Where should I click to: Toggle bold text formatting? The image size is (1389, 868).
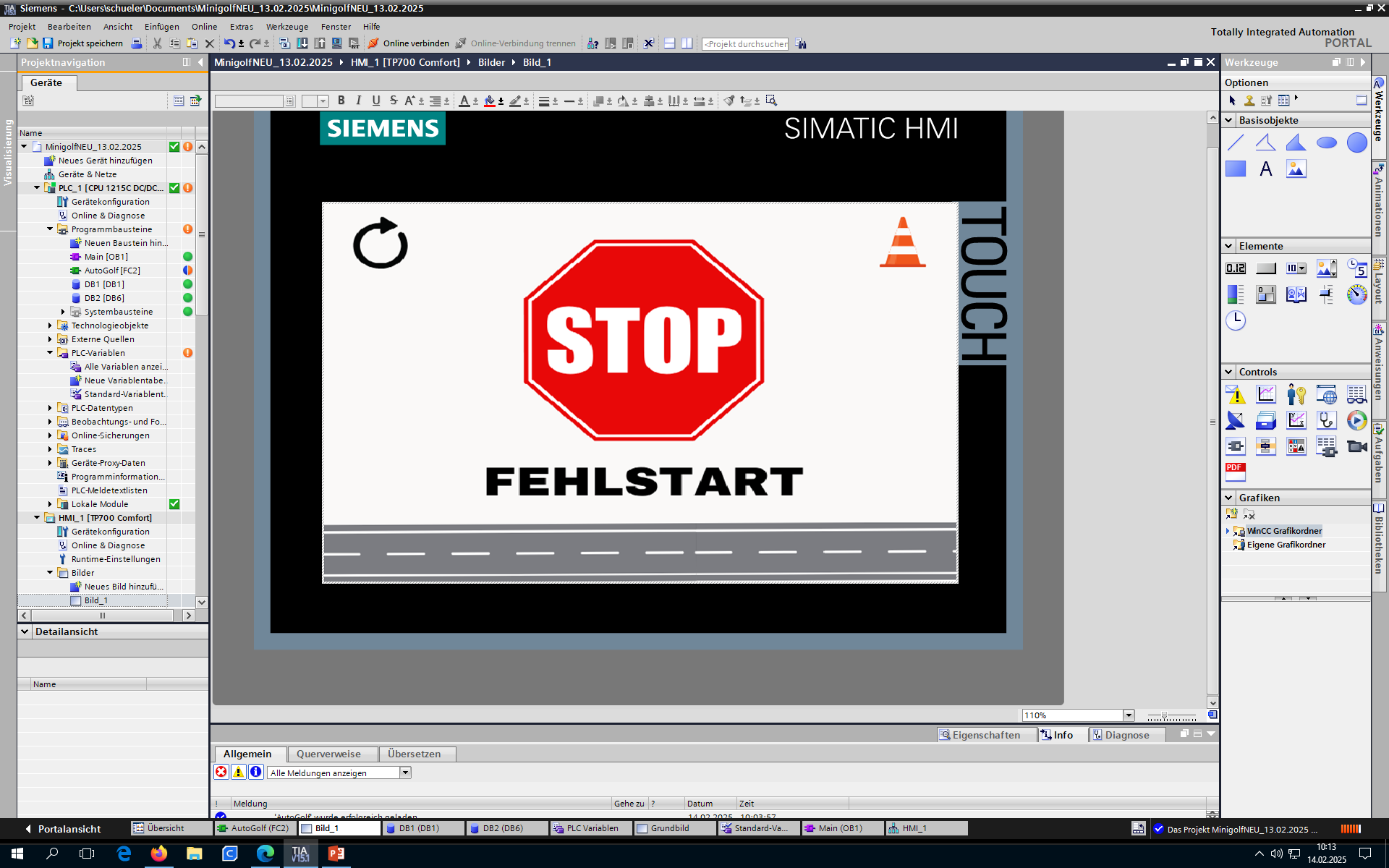[x=341, y=101]
